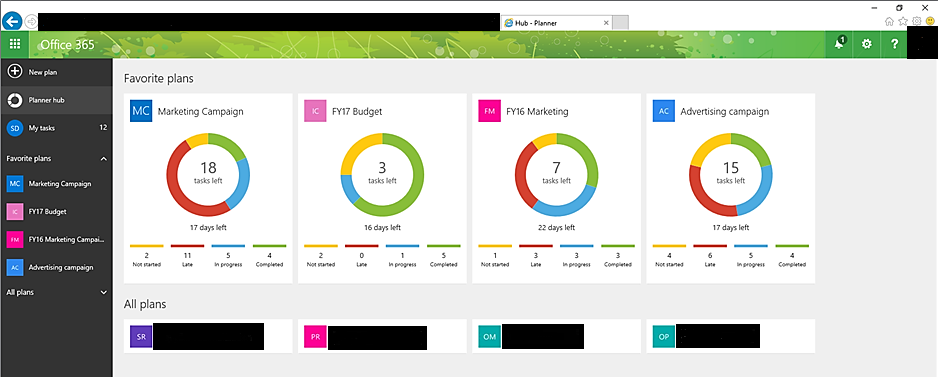The image size is (938, 377).
Task: Expand the All plans sidebar chevron
Action: tap(103, 293)
